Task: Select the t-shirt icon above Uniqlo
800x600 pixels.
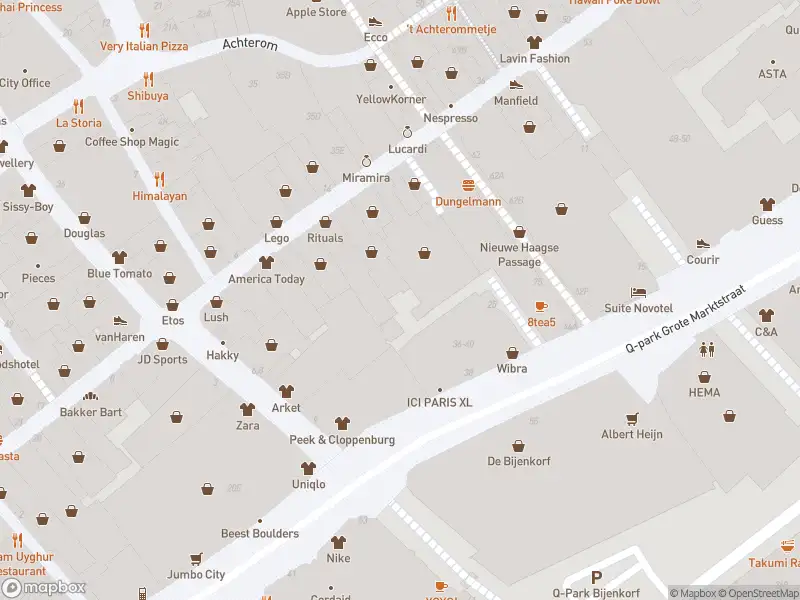Action: (x=308, y=468)
